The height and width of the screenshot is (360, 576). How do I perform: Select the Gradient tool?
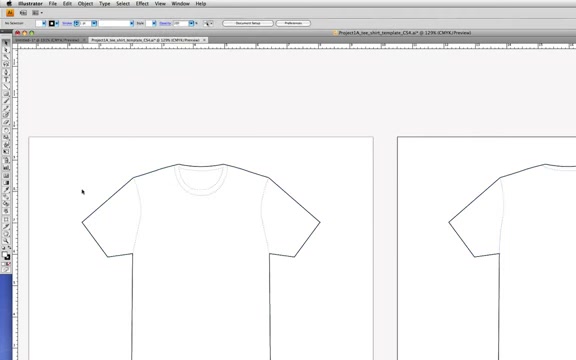click(x=6, y=183)
